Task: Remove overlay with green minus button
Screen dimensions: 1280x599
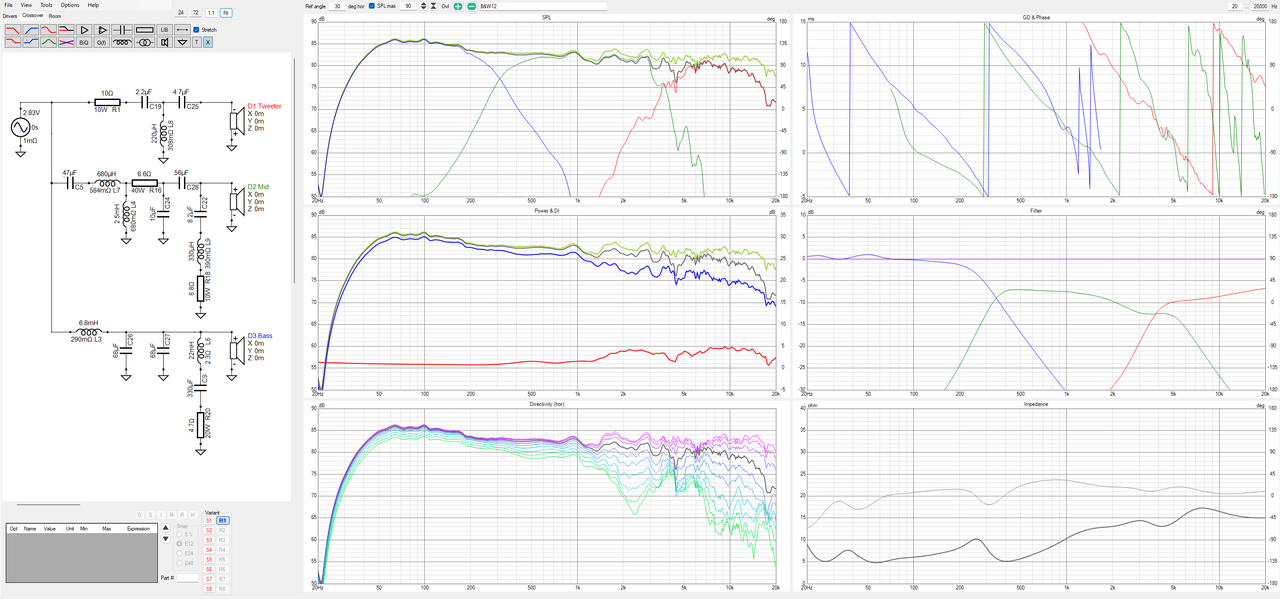Action: click(472, 6)
